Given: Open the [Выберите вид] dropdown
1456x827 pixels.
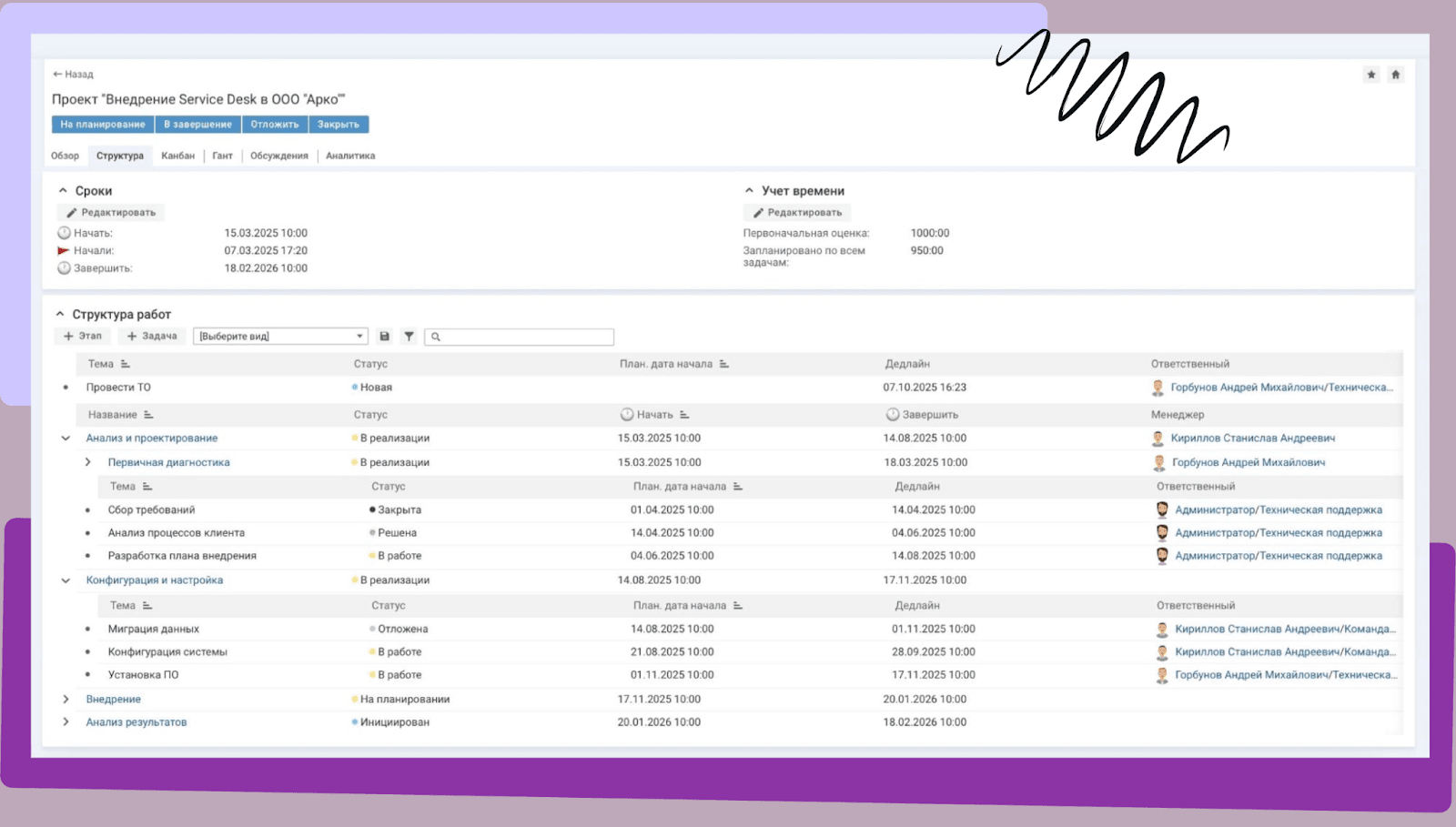Looking at the screenshot, I should point(279,336).
